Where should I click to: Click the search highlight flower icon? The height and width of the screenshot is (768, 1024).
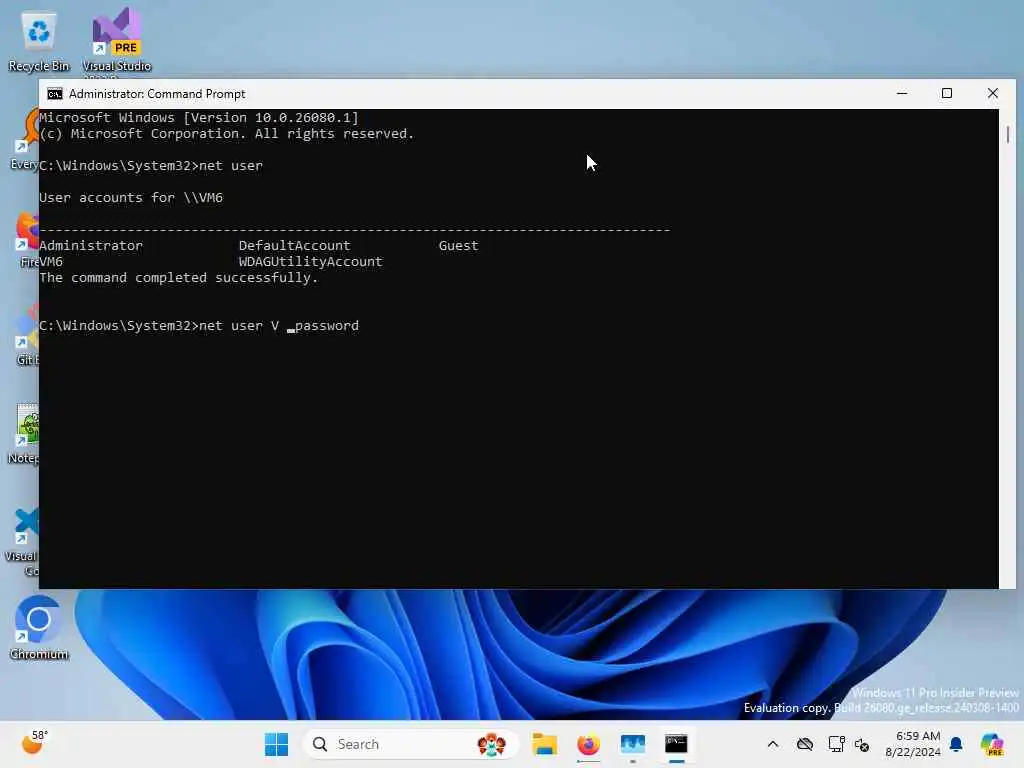pos(491,744)
